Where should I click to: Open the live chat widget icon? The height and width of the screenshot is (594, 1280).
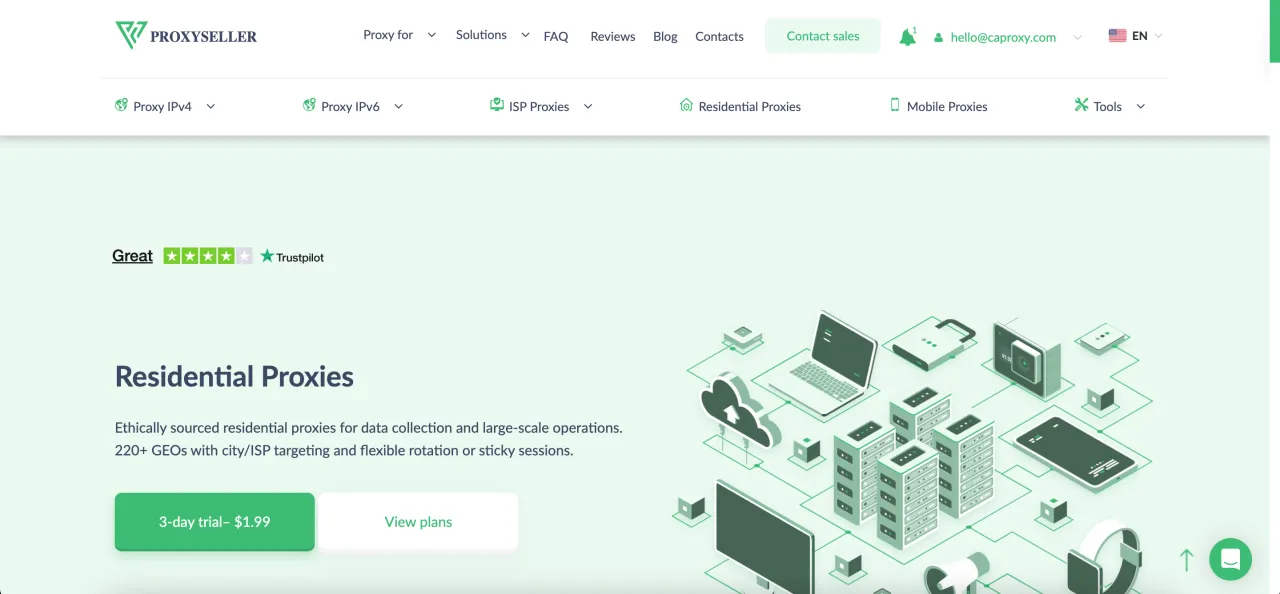tap(1230, 559)
